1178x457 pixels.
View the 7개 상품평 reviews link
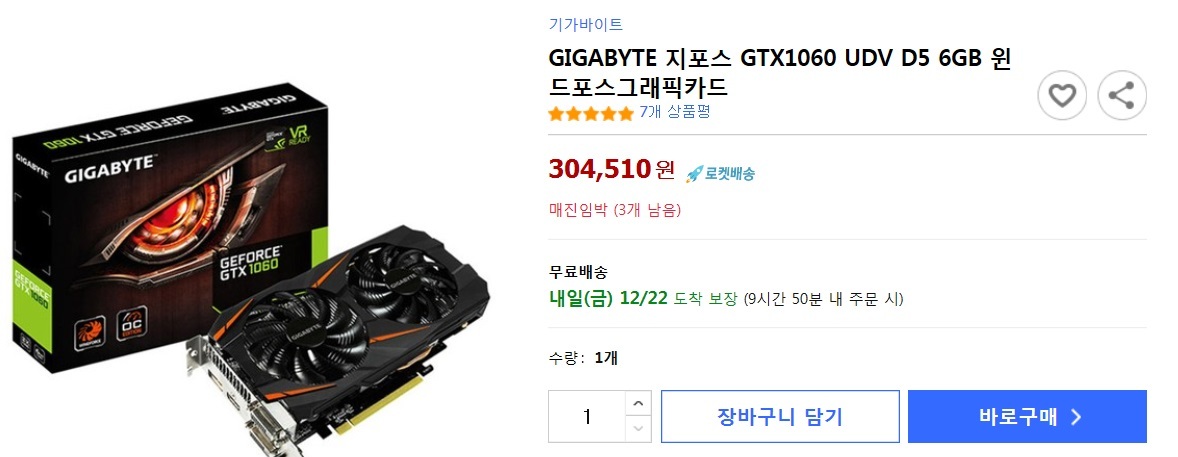pyautogui.click(x=674, y=112)
